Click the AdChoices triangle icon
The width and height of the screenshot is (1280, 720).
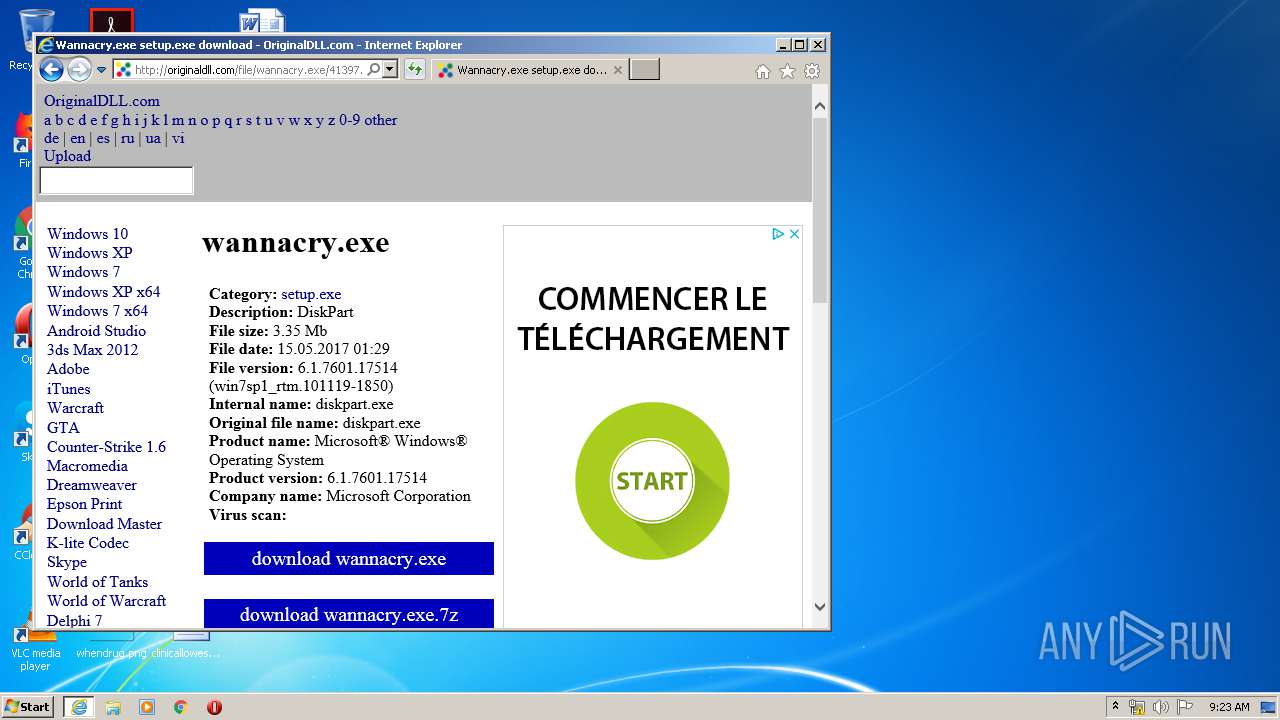778,234
